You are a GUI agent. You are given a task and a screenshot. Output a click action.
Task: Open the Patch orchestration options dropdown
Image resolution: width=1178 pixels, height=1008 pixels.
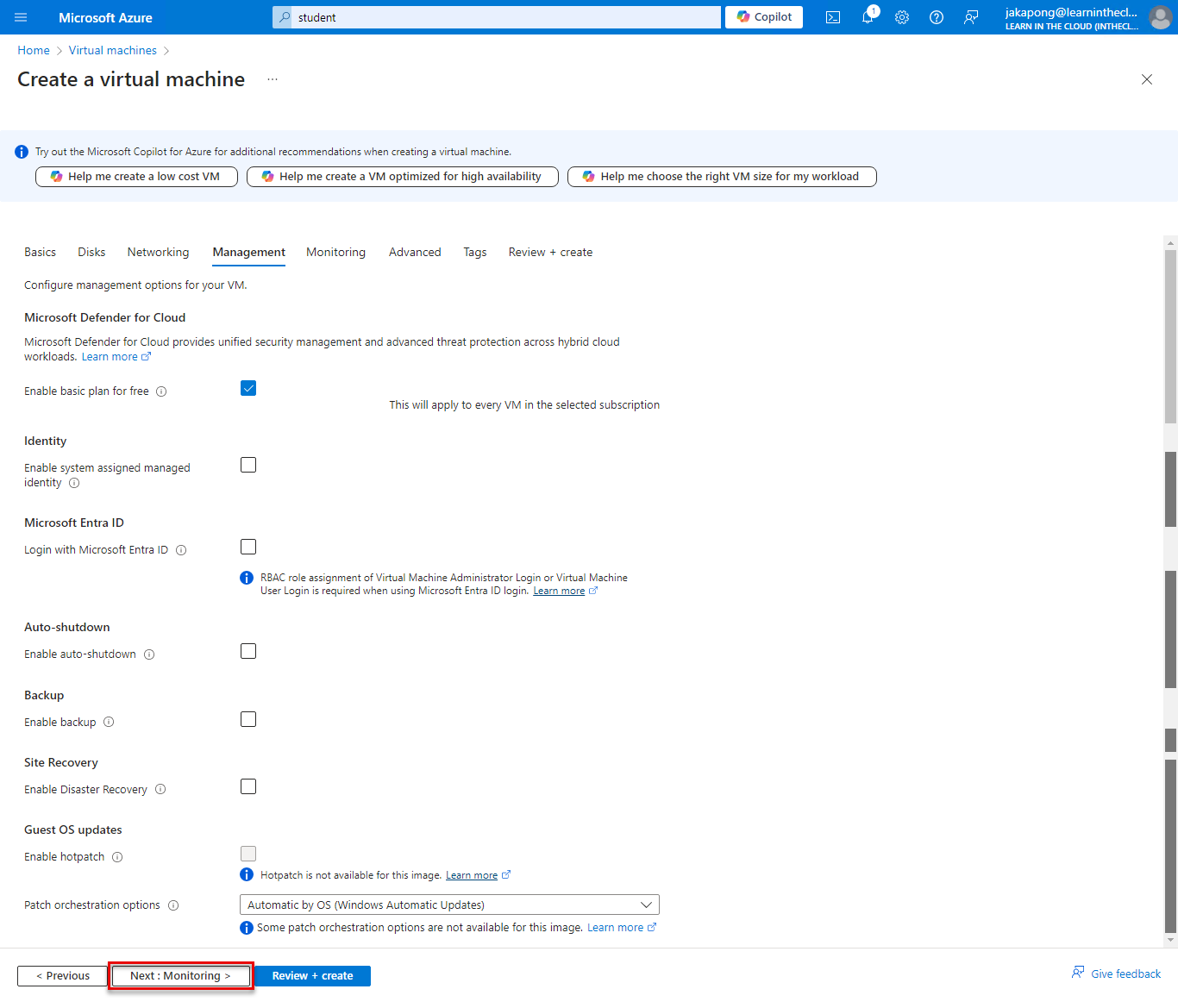(x=449, y=905)
